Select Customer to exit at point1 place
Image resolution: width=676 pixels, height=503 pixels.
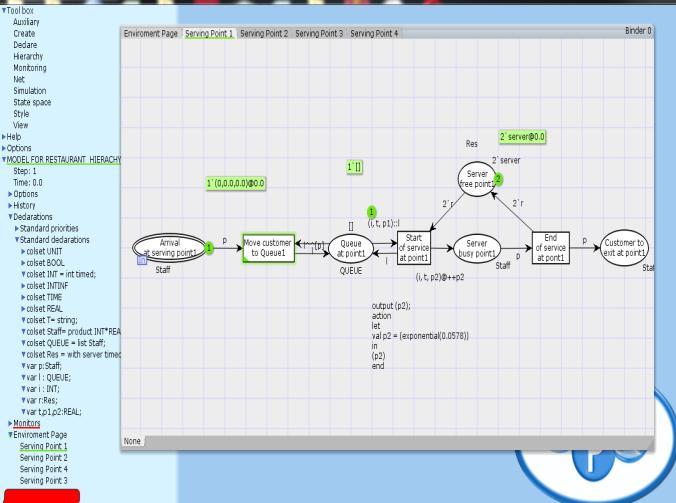coord(624,248)
